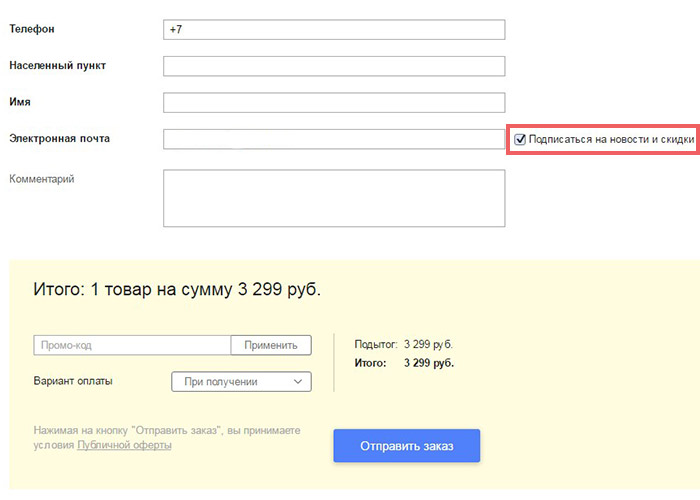
Task: Click the Вариант оплаты label
Action: 73,381
